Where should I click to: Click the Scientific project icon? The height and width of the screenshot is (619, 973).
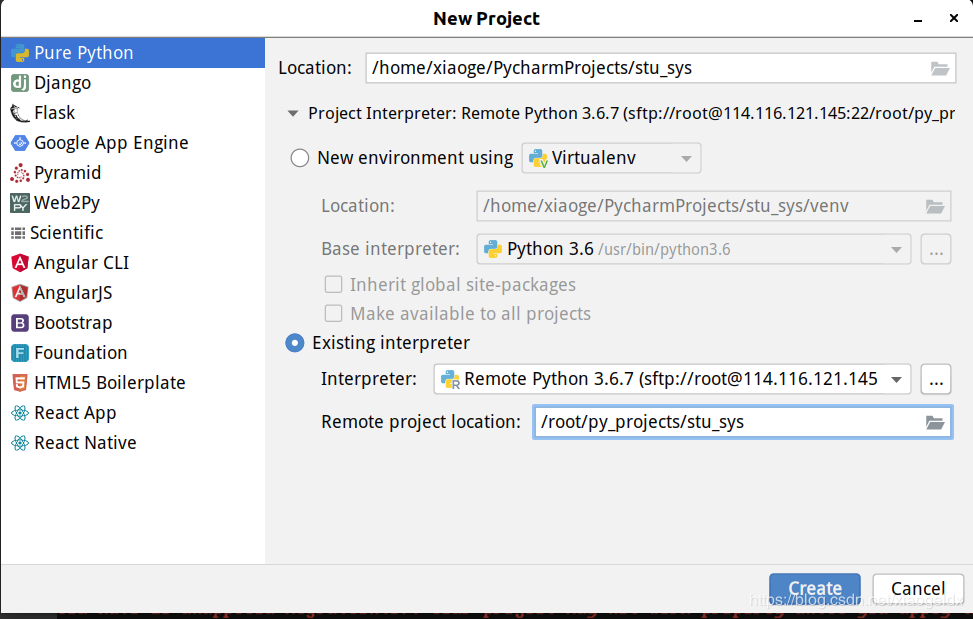[x=18, y=233]
